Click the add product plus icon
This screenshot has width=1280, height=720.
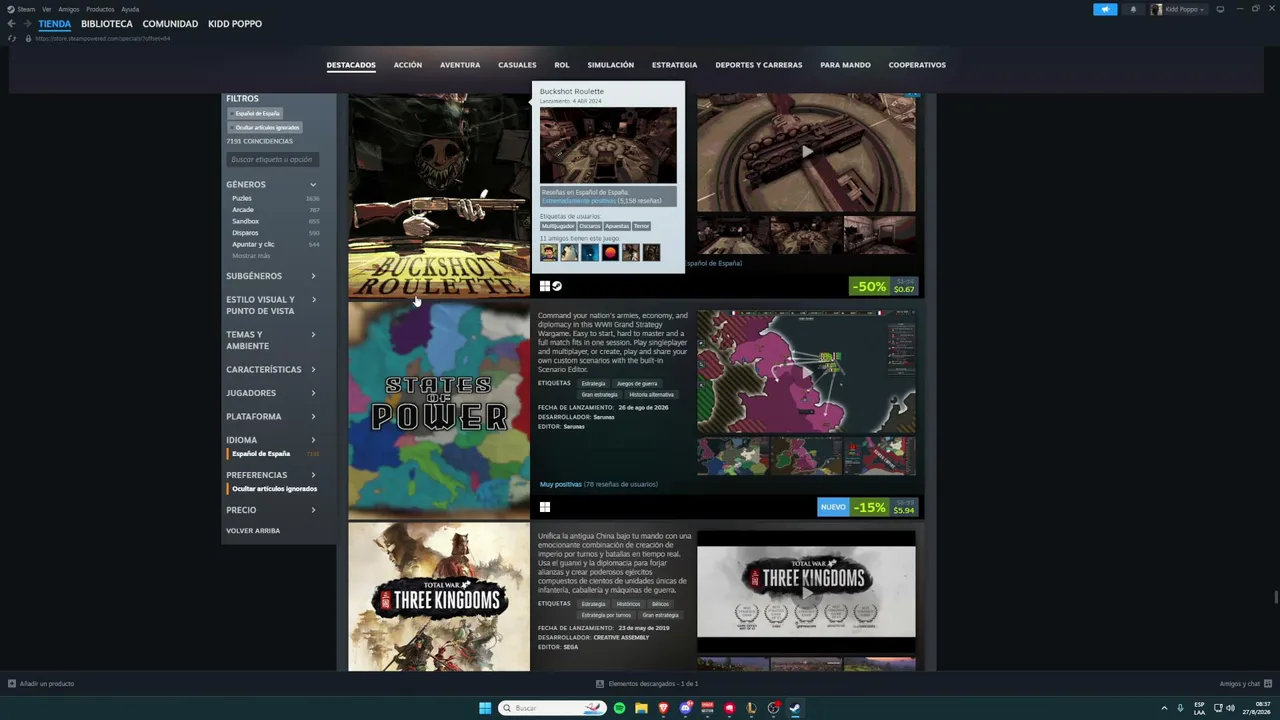pyautogui.click(x=12, y=684)
